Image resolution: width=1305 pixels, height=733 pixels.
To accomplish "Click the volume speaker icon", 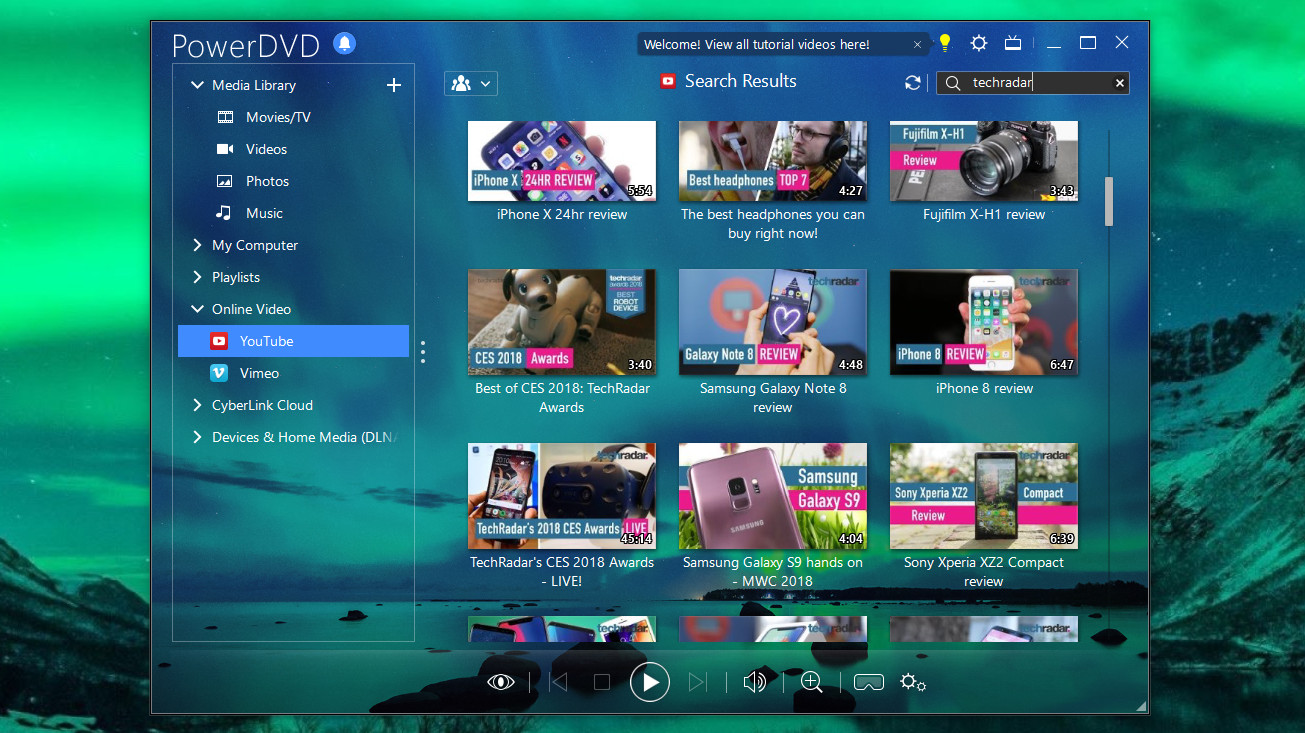I will coord(755,682).
